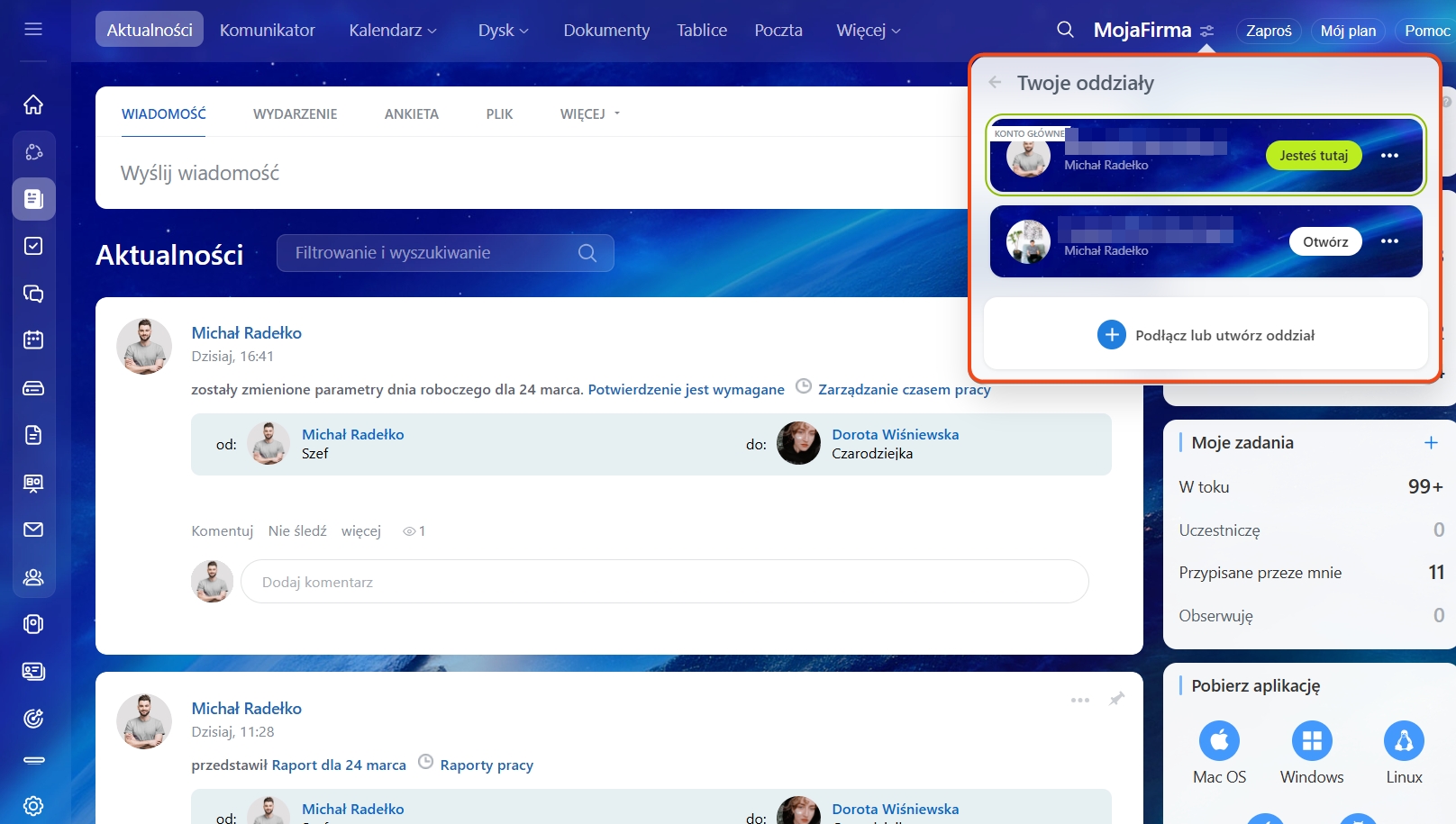Open the calendar icon in left sidebar
This screenshot has height=824, width=1456.
pyautogui.click(x=33, y=340)
